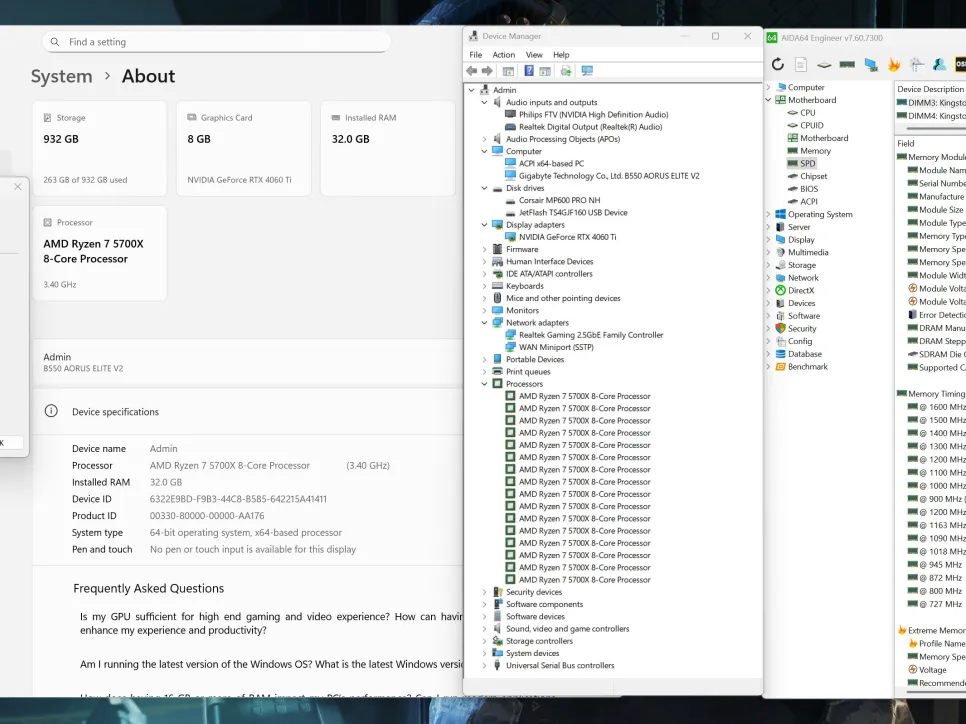
Task: Click the flame stability test icon in AIDA64
Action: coord(894,64)
